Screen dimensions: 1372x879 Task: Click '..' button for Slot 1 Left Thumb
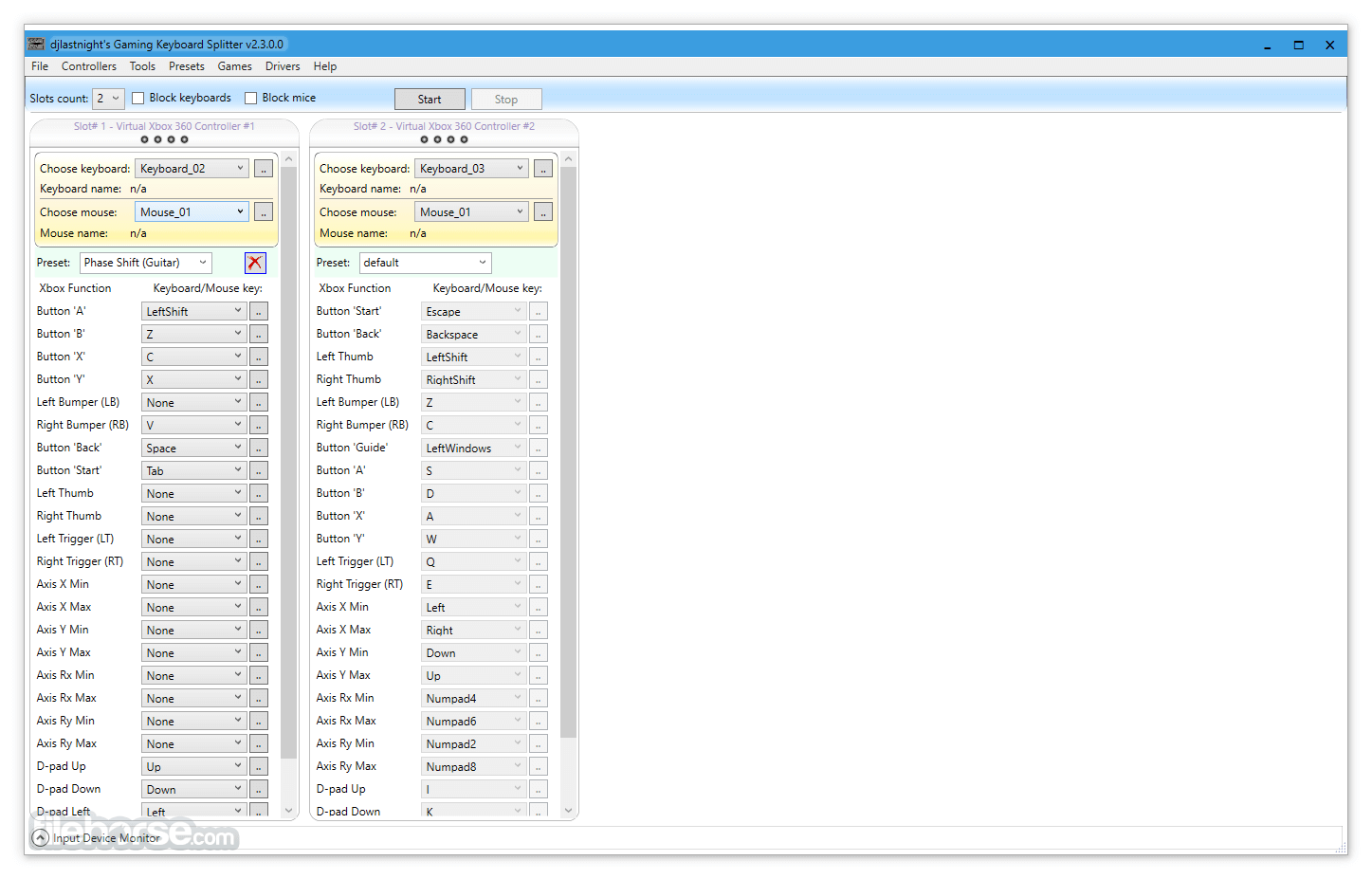(259, 493)
